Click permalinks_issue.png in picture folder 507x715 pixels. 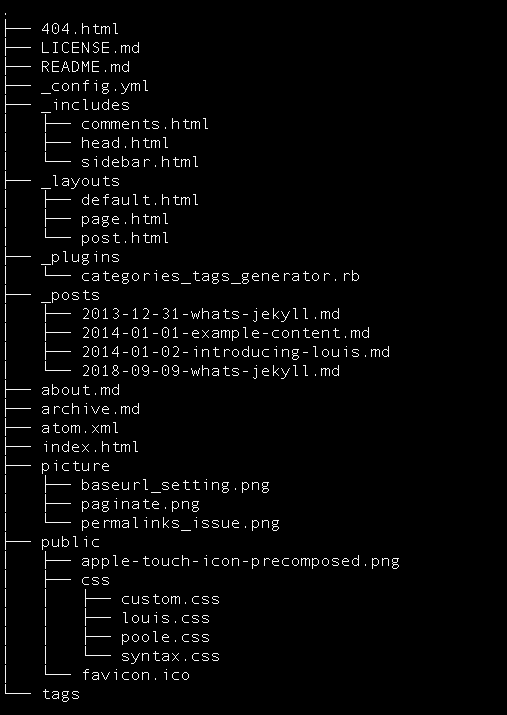181,523
